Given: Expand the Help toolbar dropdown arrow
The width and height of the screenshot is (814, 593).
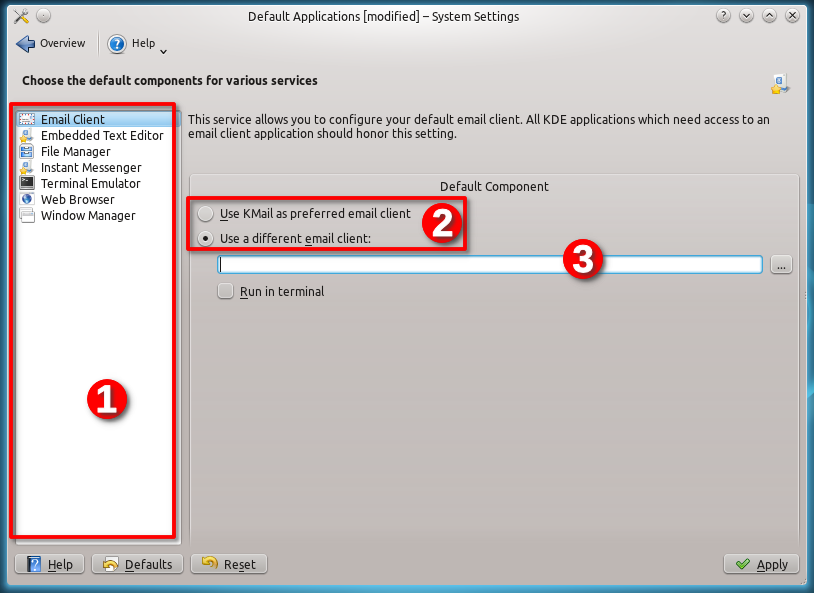Looking at the screenshot, I should point(163,51).
